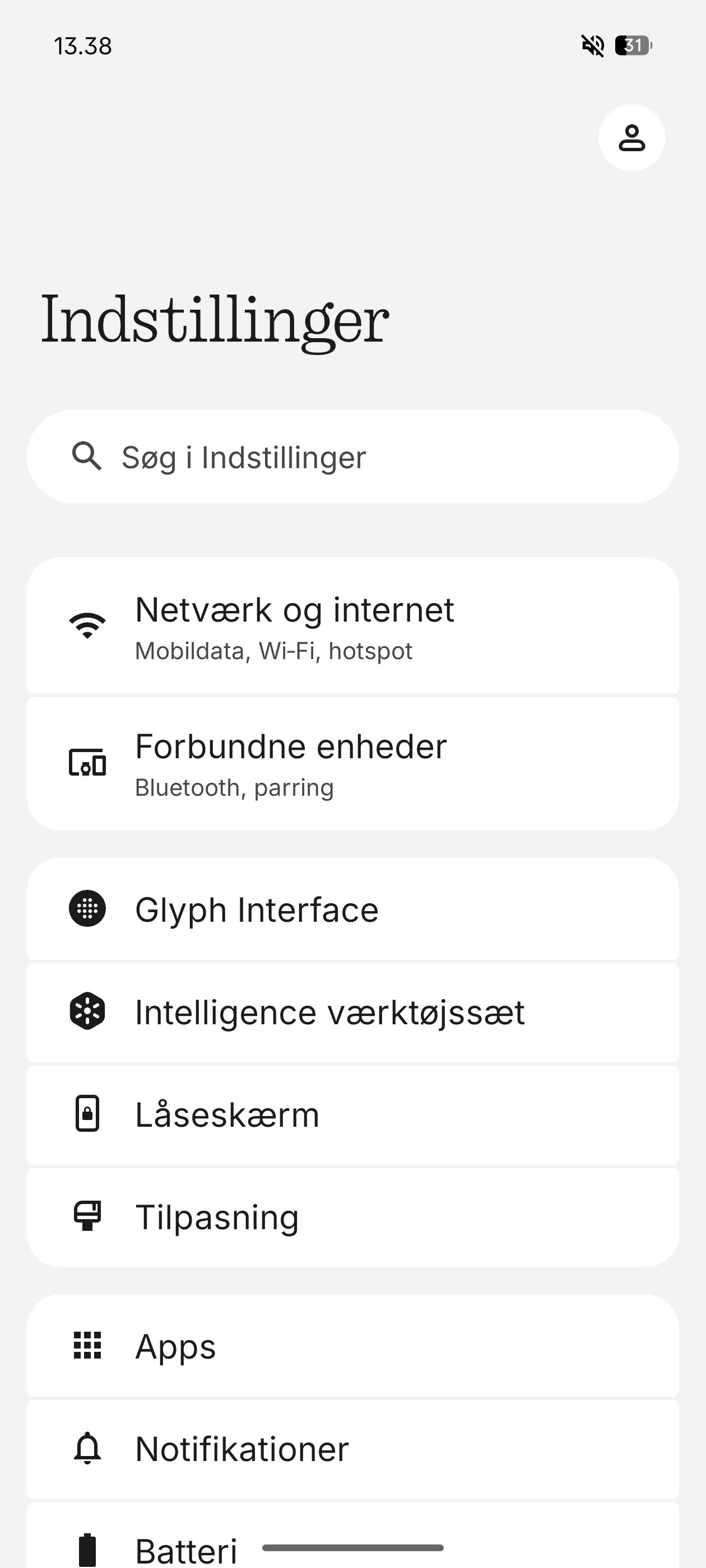Tap the Intelligence toolkit hexagon icon
706x1568 pixels.
tap(87, 1011)
